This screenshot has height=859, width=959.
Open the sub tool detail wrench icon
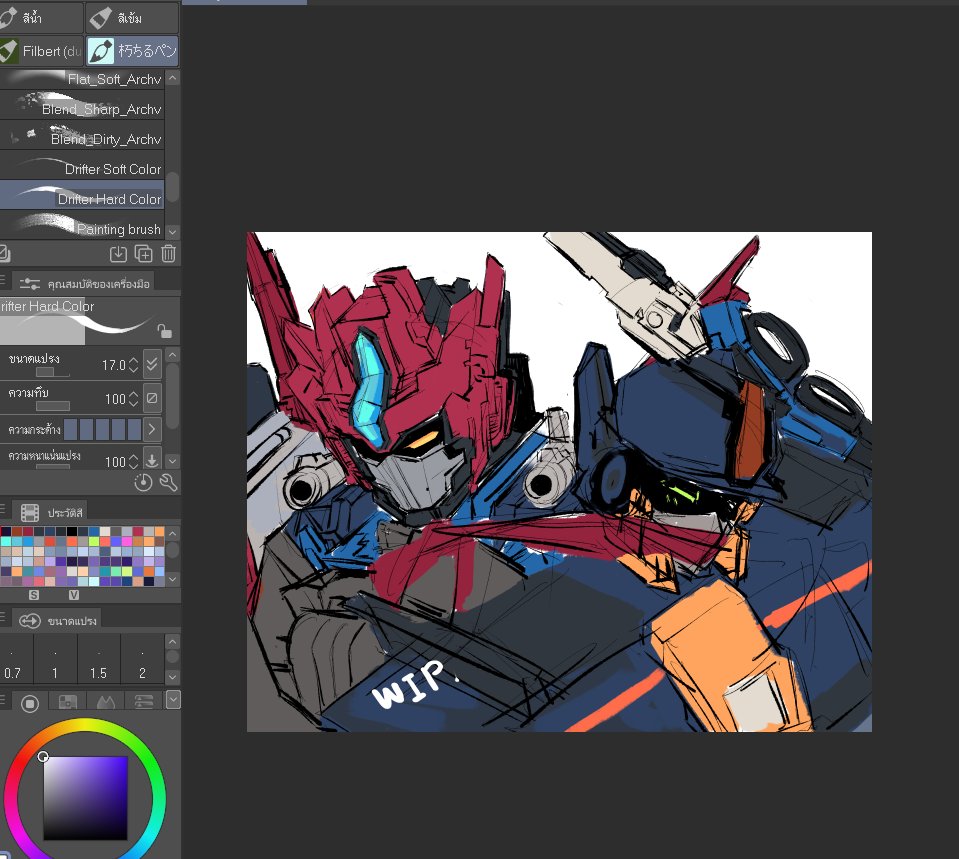[x=166, y=482]
